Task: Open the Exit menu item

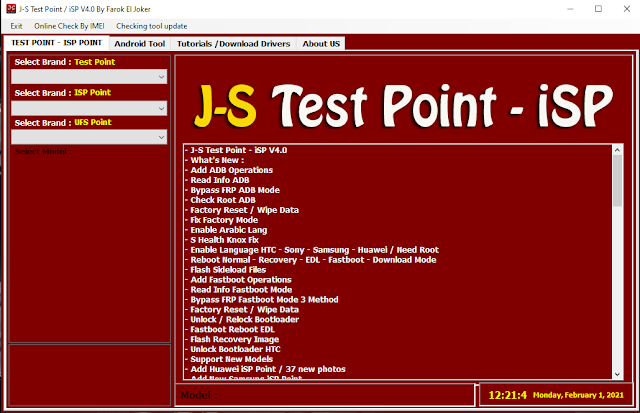Action: click(16, 26)
